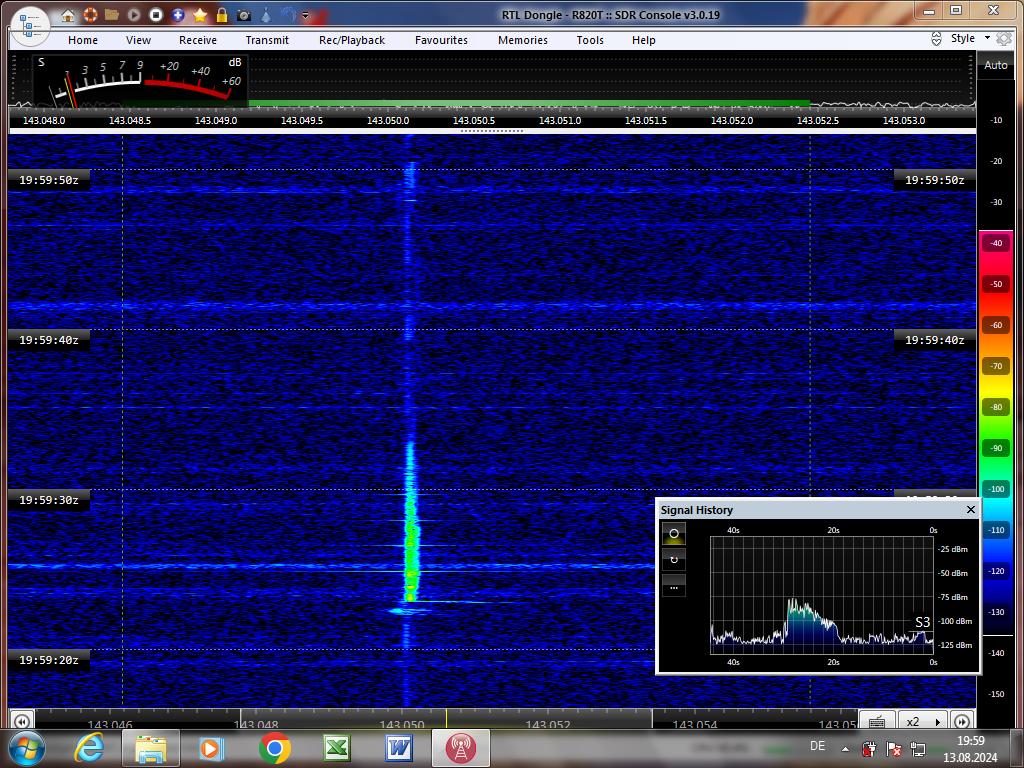
Task: Click the -40 level on the colour scale
Action: [x=996, y=243]
